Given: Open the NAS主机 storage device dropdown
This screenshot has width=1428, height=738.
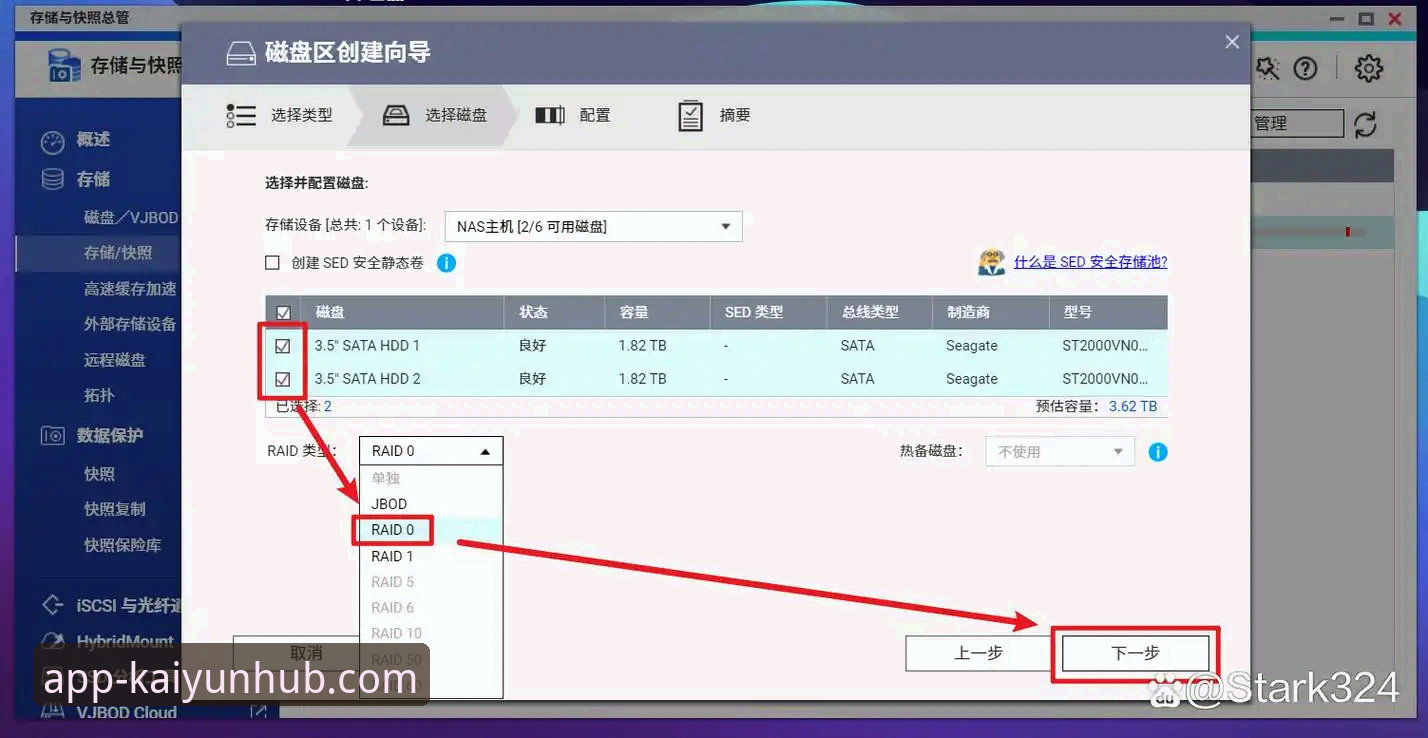Looking at the screenshot, I should click(593, 227).
